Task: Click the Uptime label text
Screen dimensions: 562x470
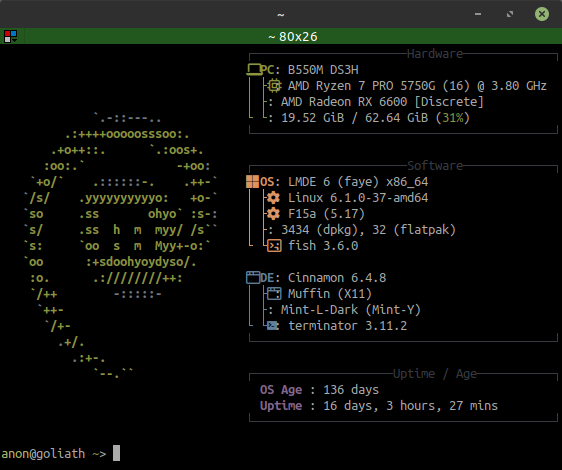Action: tap(281, 406)
